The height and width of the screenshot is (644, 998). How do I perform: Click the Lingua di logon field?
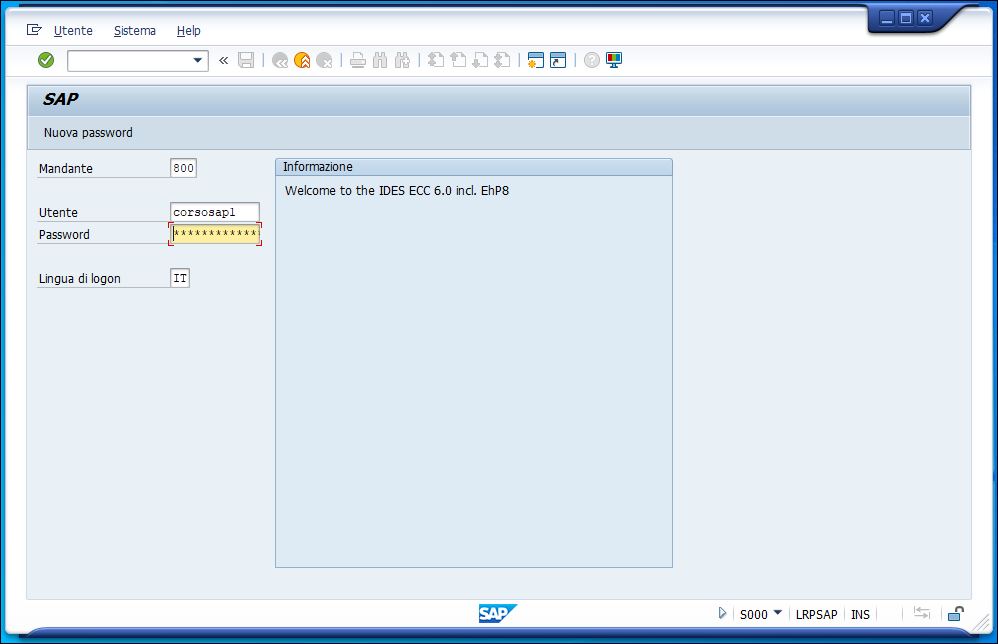click(x=180, y=278)
